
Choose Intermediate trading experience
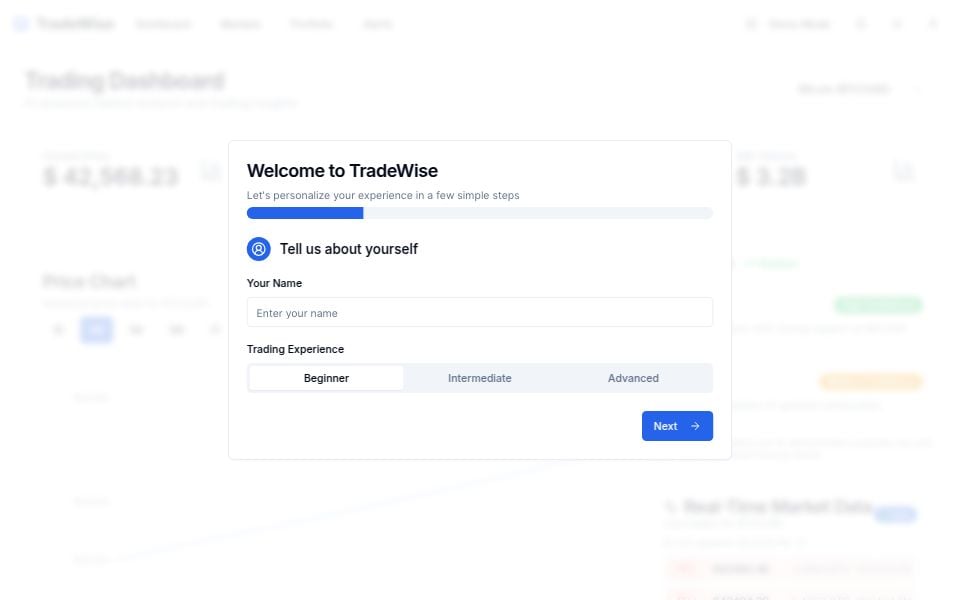(x=480, y=378)
